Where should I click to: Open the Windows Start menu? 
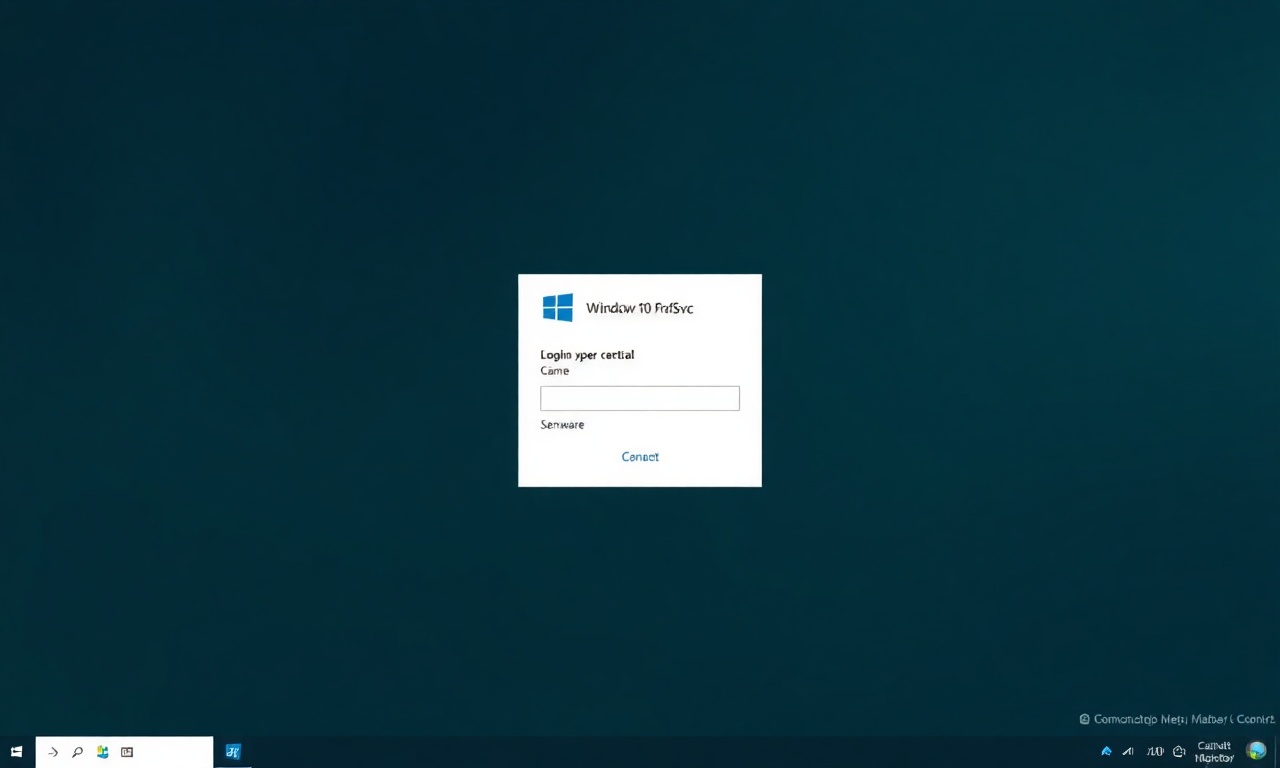click(x=16, y=752)
